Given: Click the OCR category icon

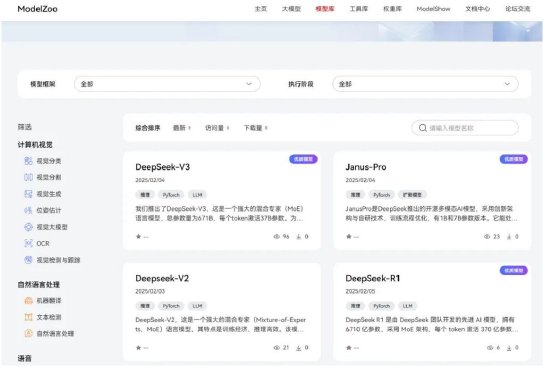Looking at the screenshot, I should pos(28,243).
